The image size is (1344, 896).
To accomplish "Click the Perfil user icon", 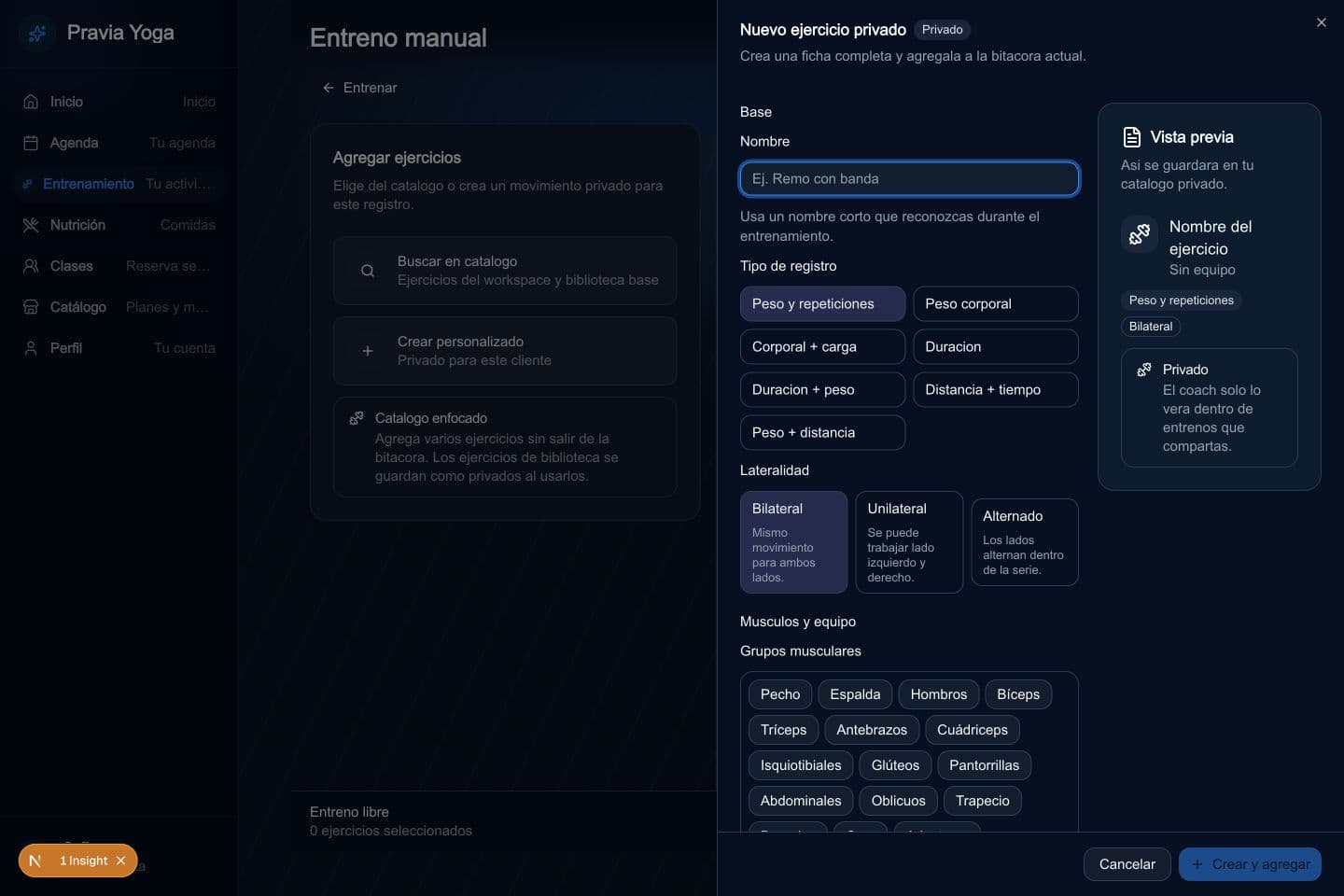I will [31, 348].
